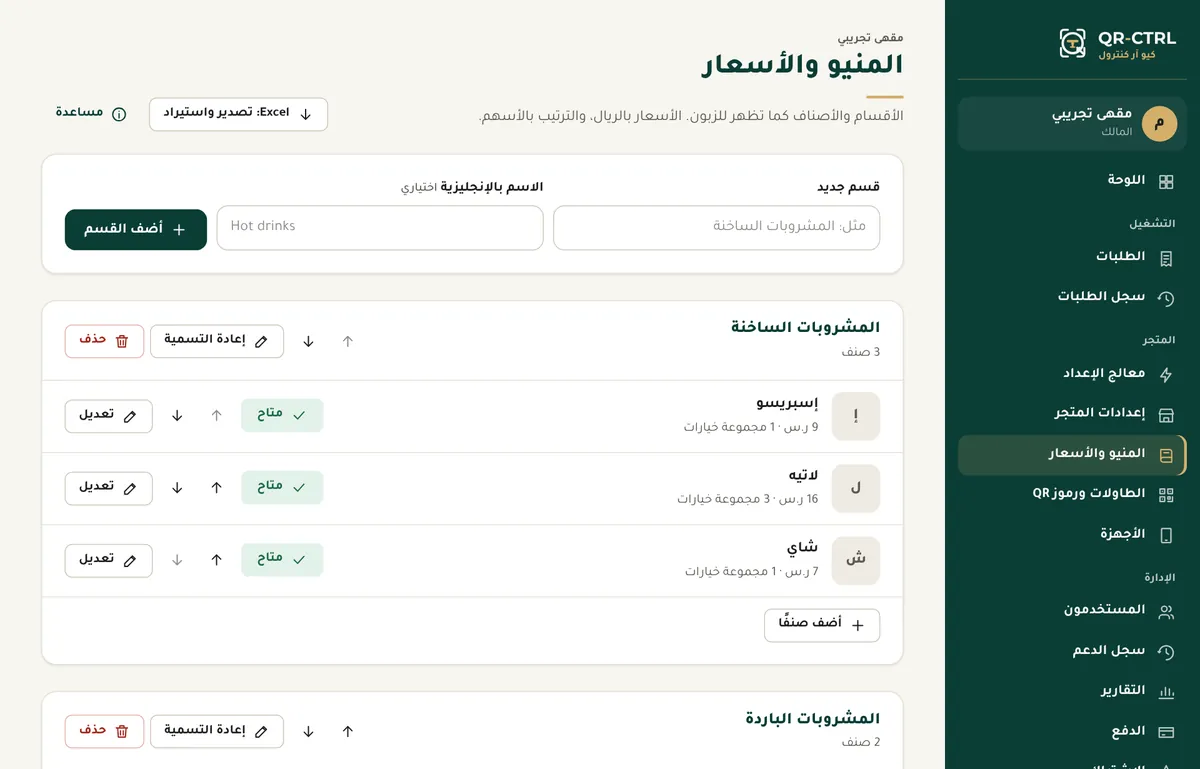1200x769 pixels.
Task: Click the info icon beside مساعدة
Action: 119,114
